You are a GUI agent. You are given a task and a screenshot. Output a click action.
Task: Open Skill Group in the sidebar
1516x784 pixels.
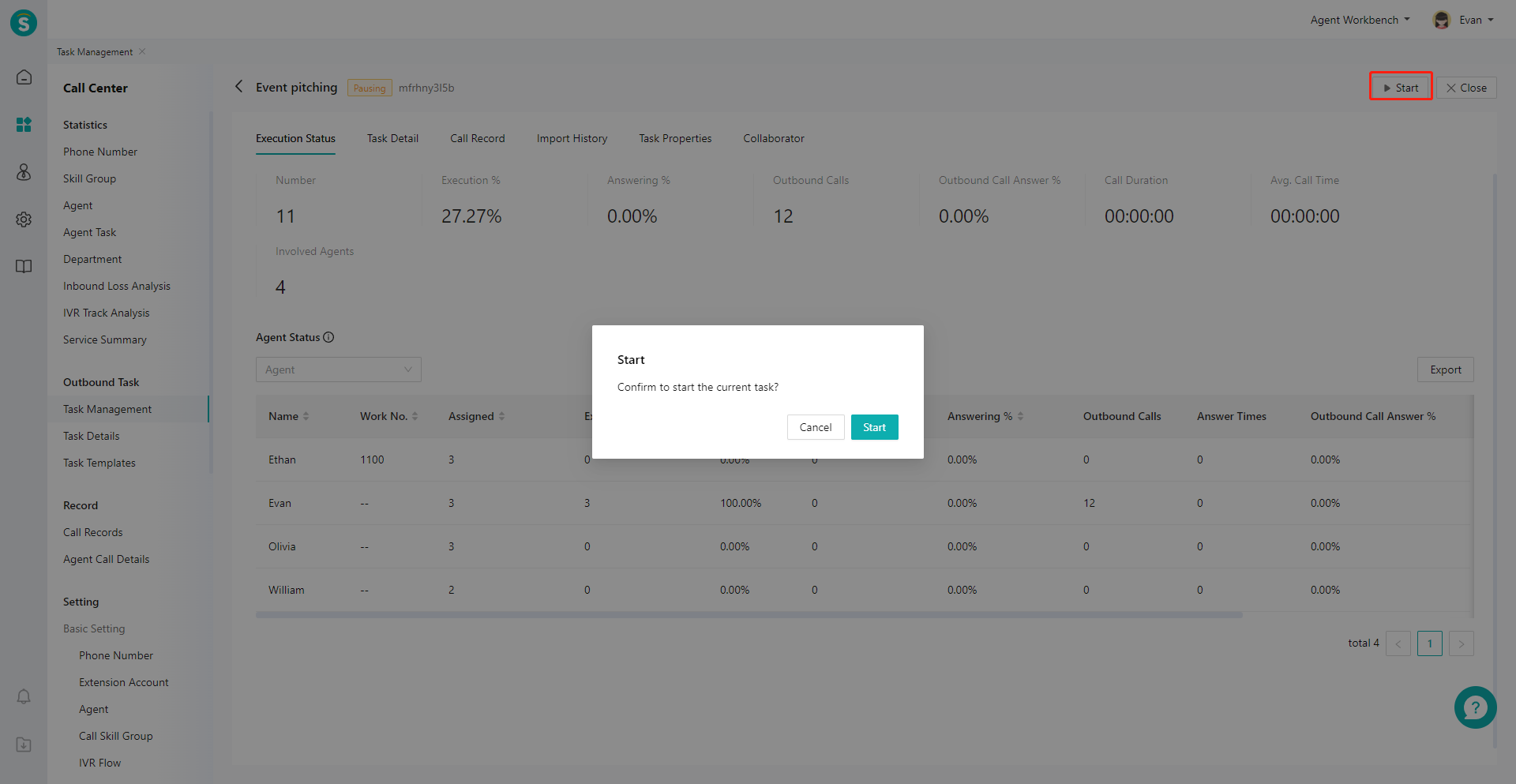click(89, 178)
